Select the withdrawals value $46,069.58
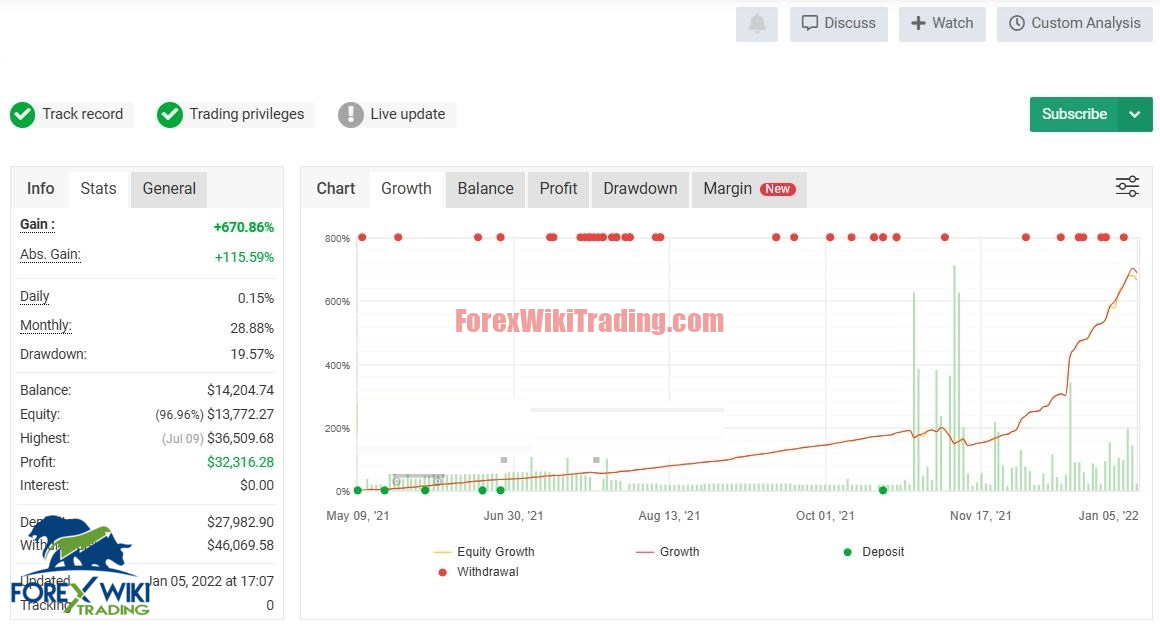Image resolution: width=1160 pixels, height=628 pixels. pyautogui.click(x=240, y=545)
